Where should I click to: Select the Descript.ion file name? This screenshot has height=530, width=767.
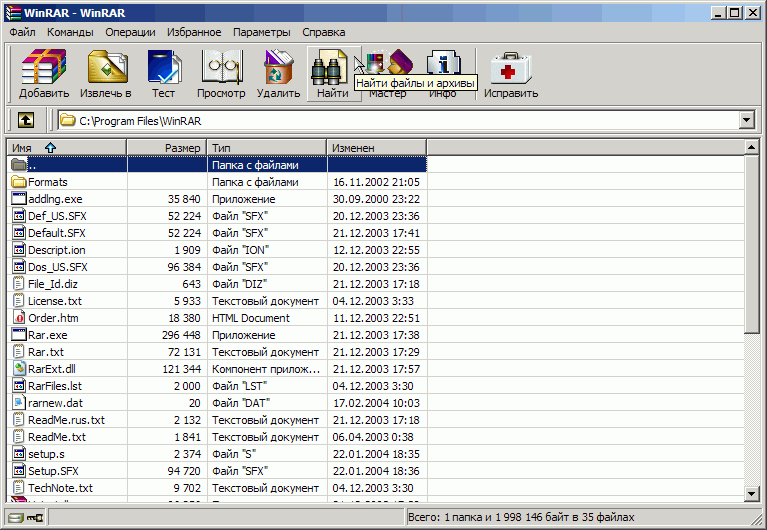click(x=57, y=250)
